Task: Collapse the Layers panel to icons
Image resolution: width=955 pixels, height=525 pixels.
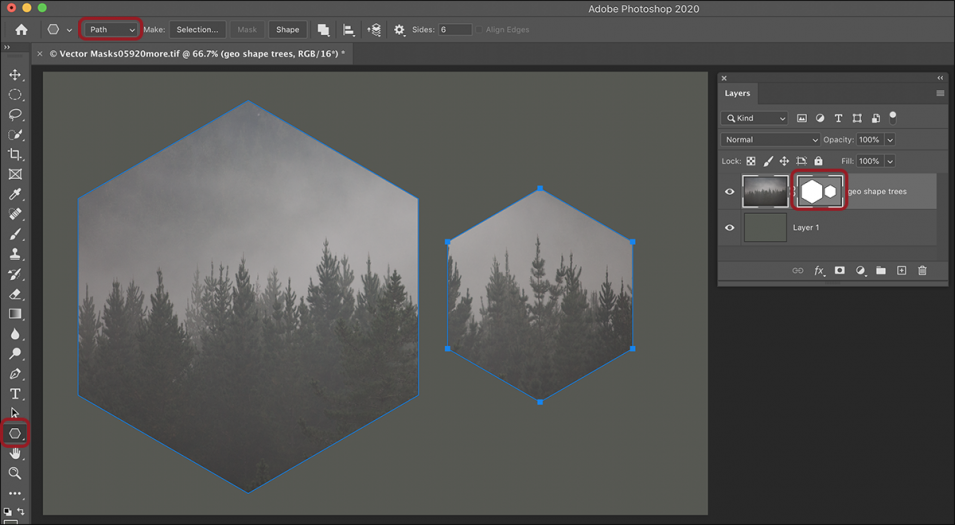Action: click(940, 78)
